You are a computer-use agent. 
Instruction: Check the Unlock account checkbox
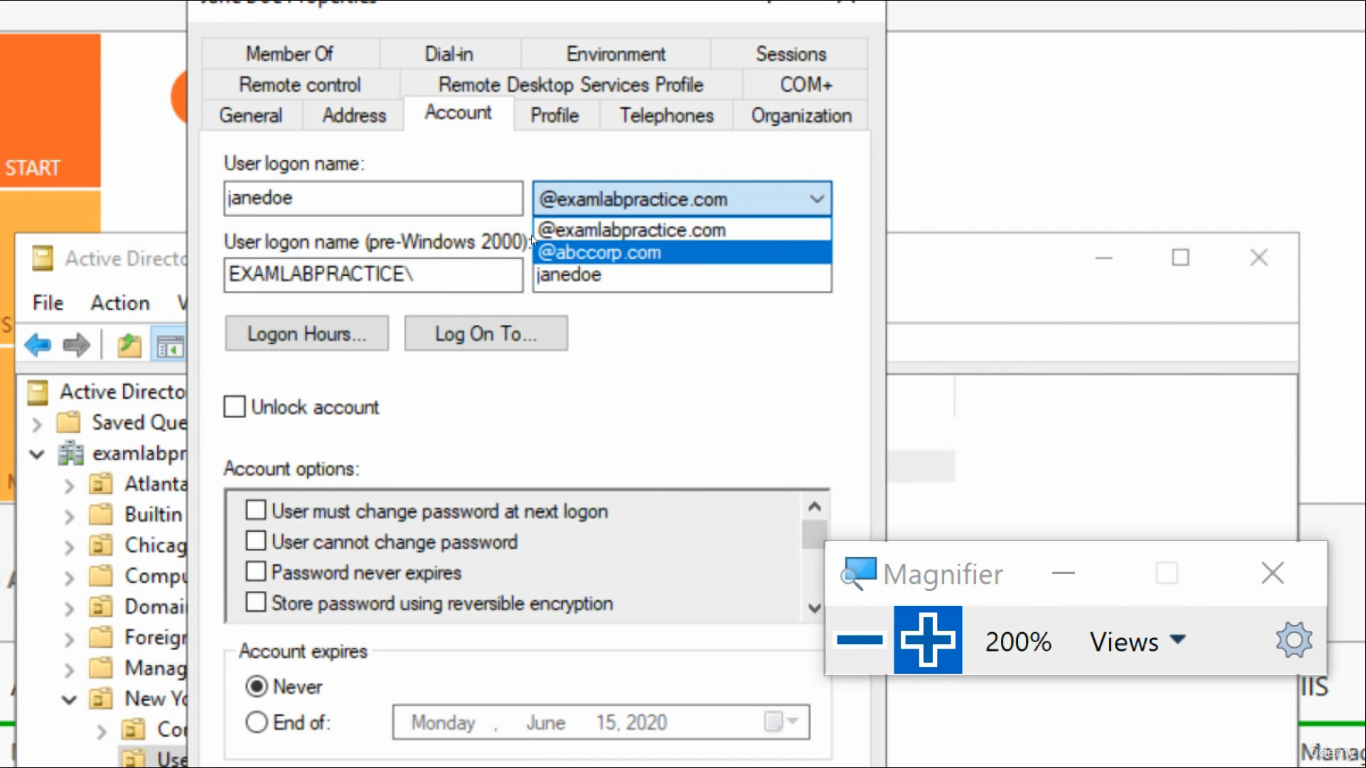pos(234,407)
